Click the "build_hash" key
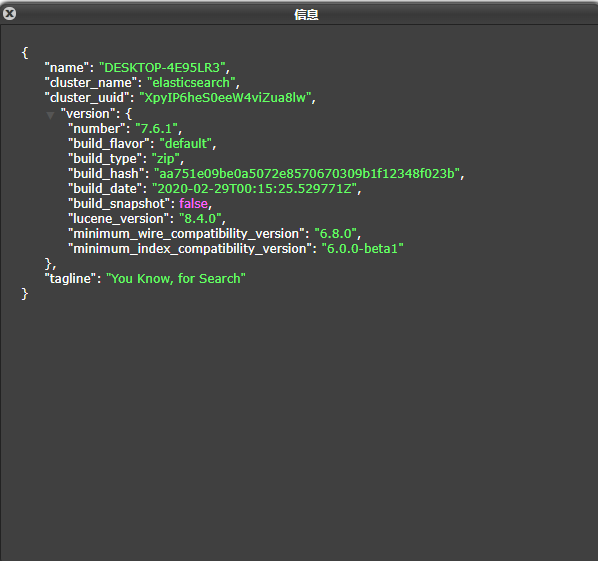This screenshot has height=561, width=598. coord(106,174)
